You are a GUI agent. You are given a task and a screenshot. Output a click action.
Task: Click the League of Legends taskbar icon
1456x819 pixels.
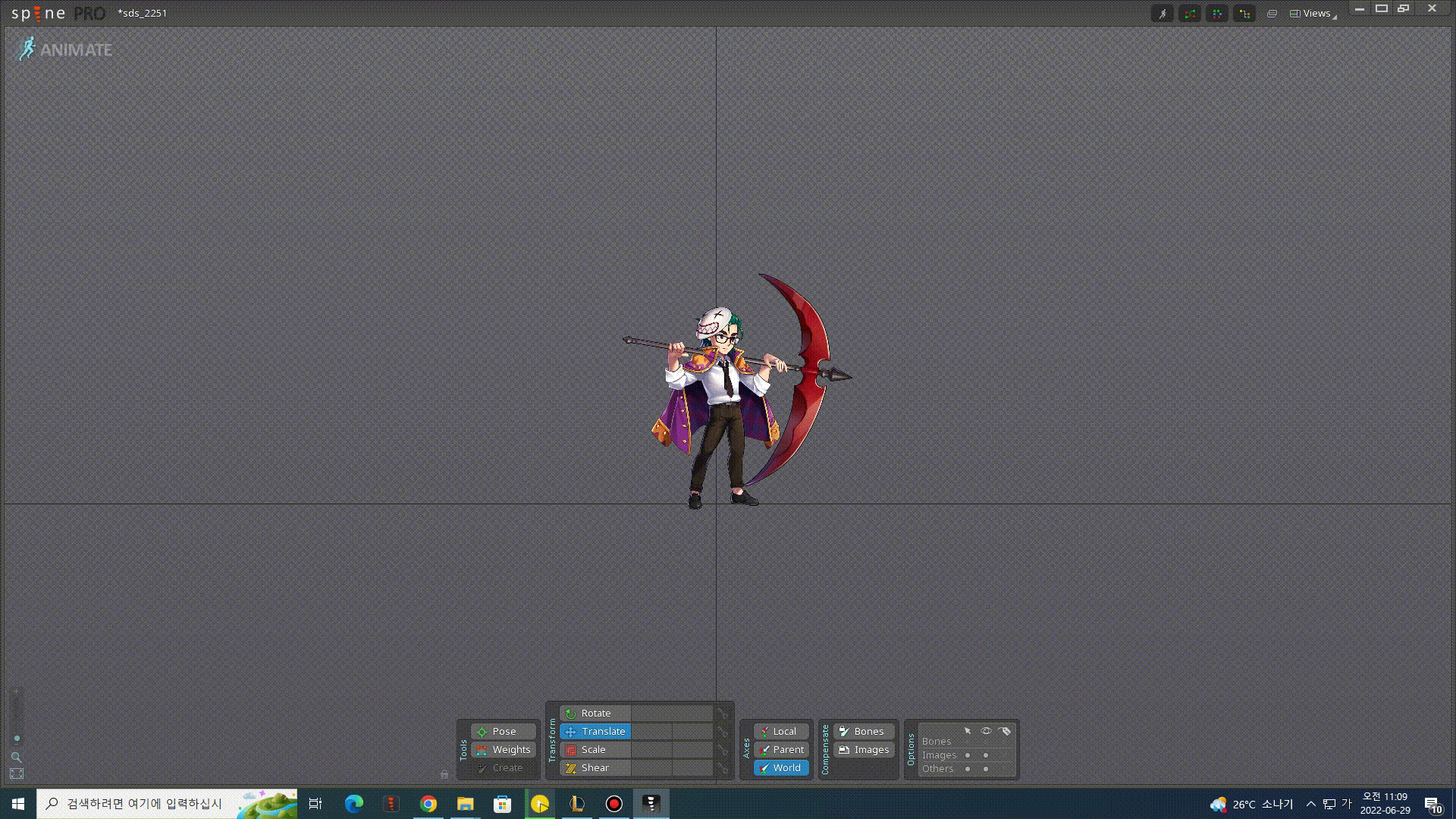577,804
